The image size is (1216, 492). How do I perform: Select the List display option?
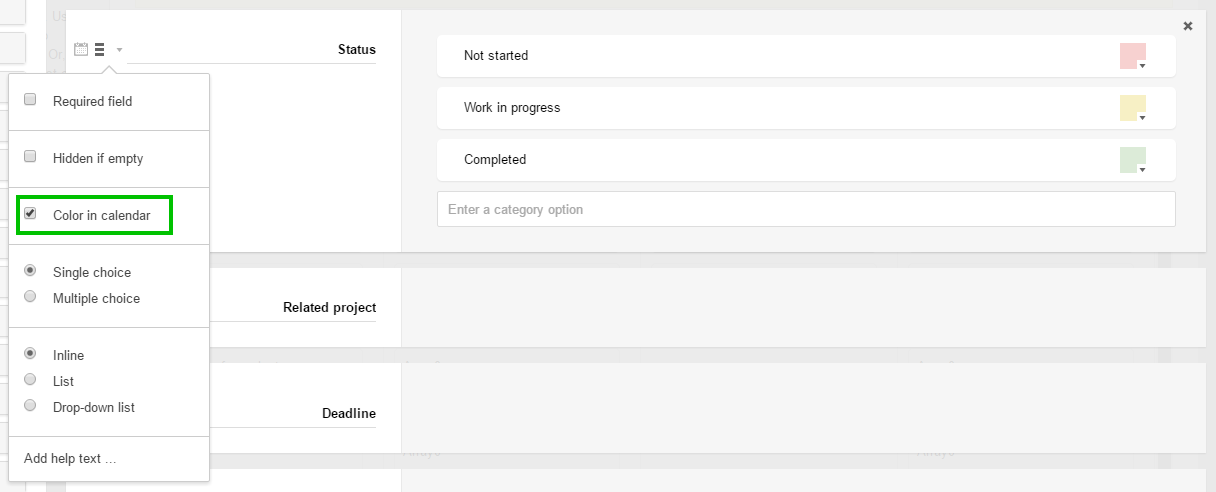[x=30, y=380]
